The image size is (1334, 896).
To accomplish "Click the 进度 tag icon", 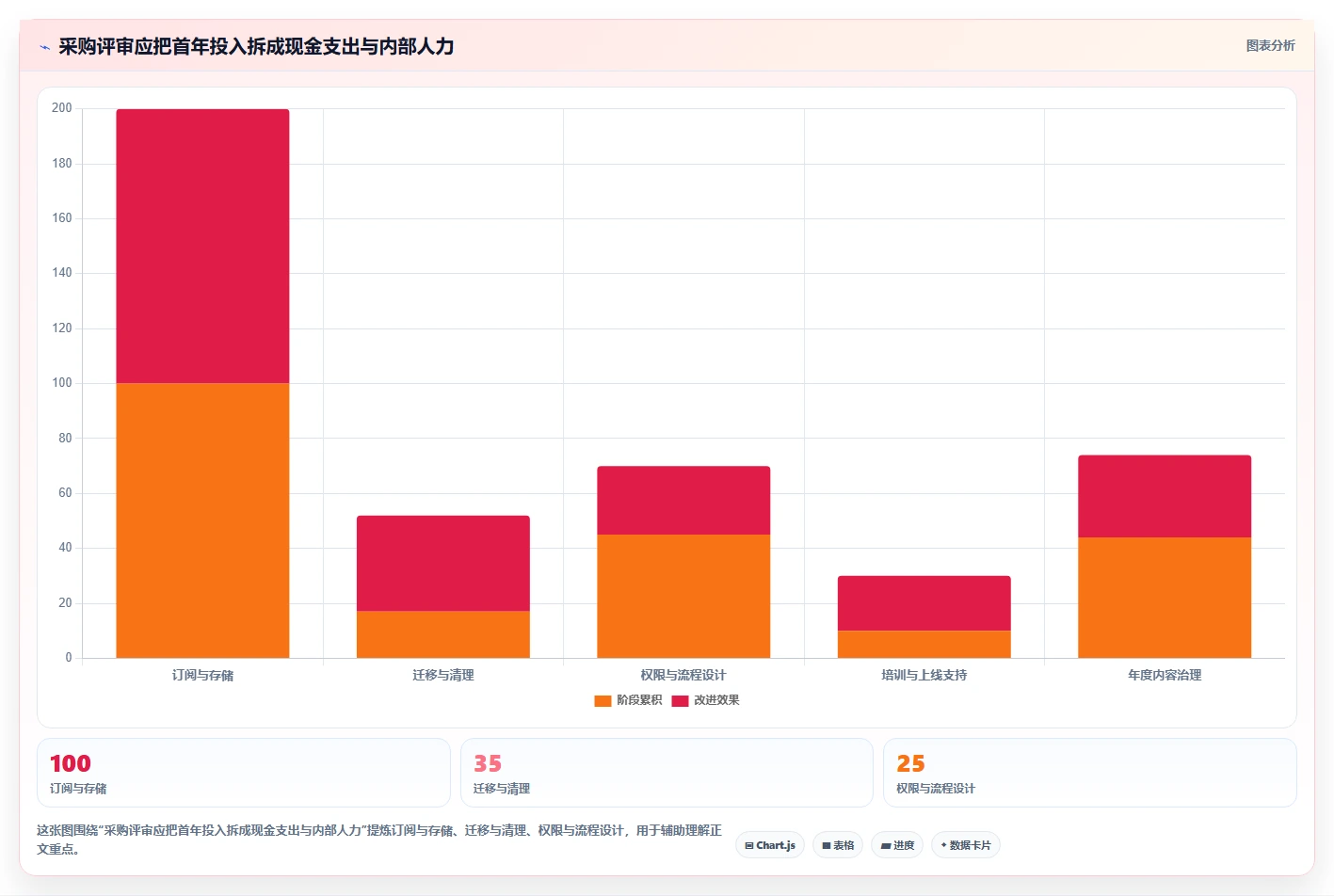I will pyautogui.click(x=886, y=846).
